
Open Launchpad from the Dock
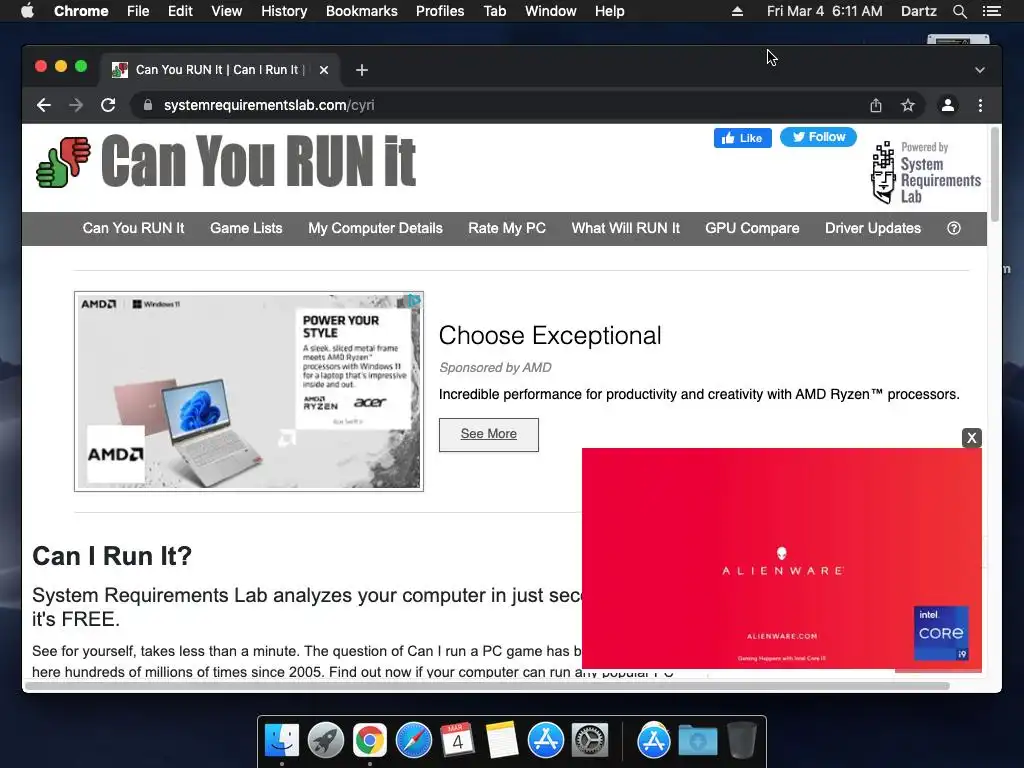[x=325, y=741]
